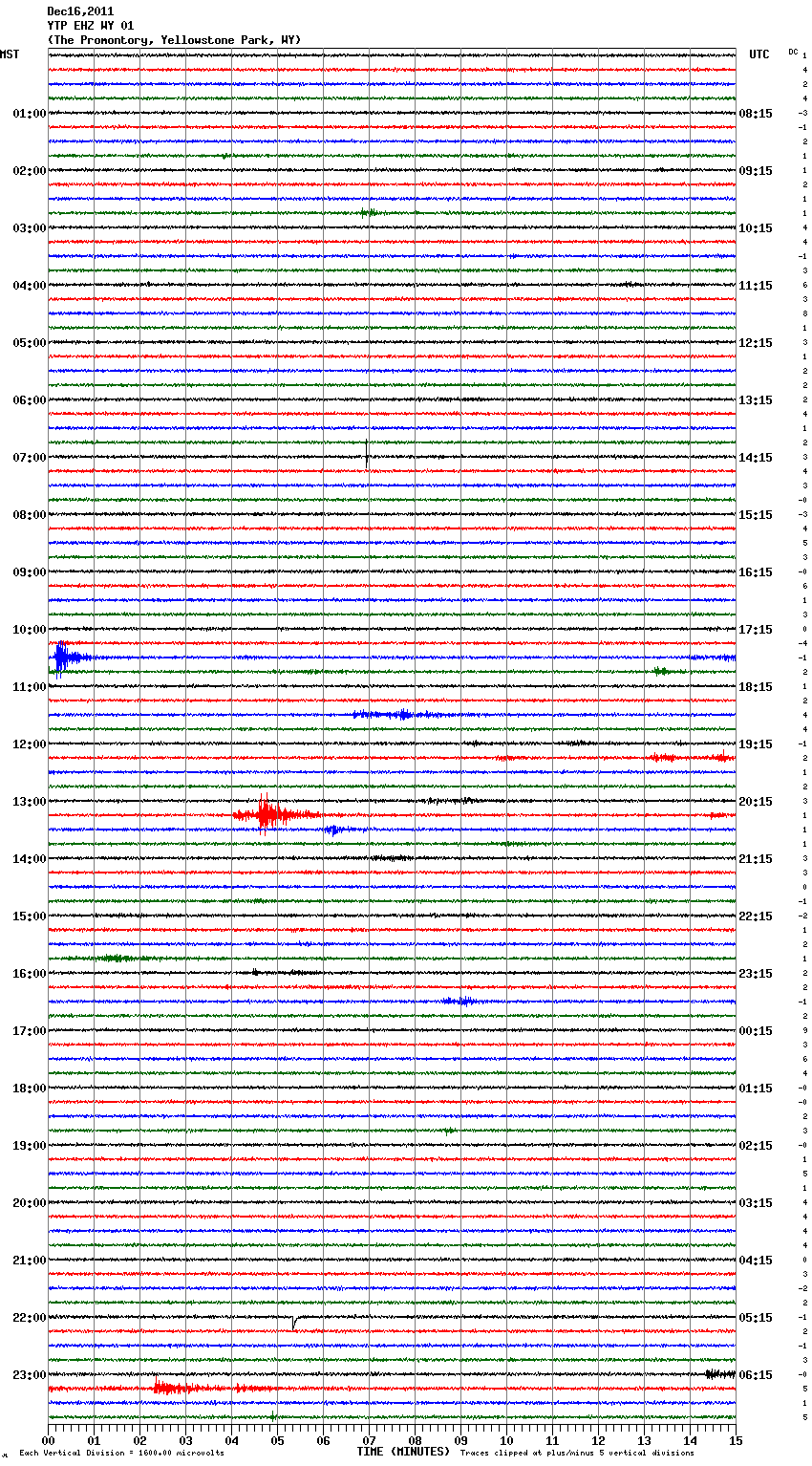This screenshot has width=812, height=1466.
Task: Click the 23:15 UTC time label
Action: click(756, 974)
